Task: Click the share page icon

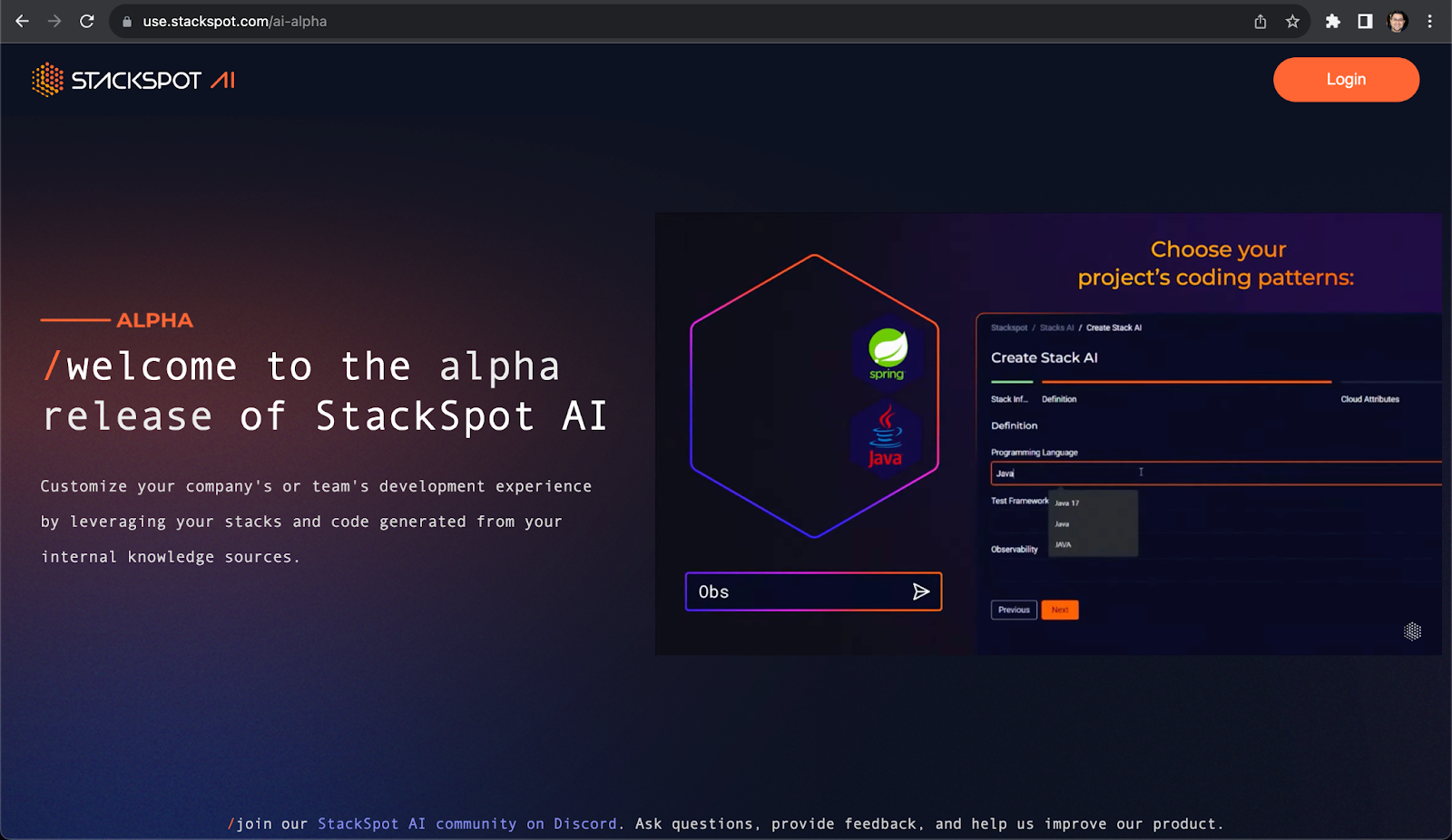Action: click(x=1261, y=22)
